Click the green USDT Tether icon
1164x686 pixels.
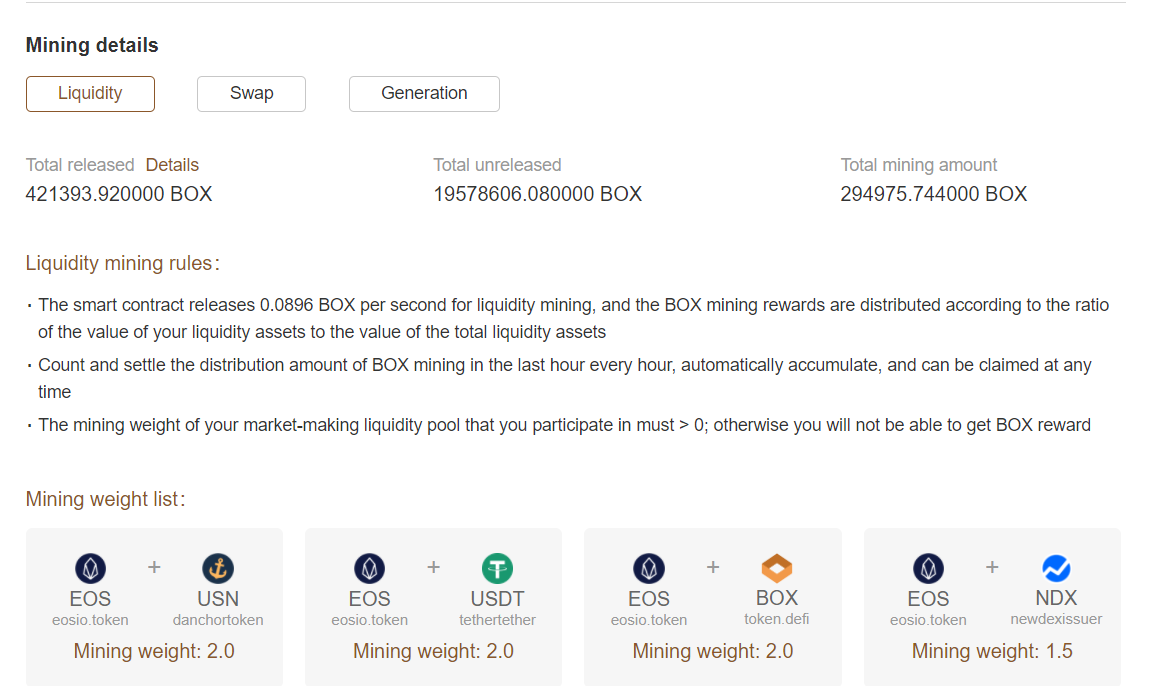pos(497,569)
